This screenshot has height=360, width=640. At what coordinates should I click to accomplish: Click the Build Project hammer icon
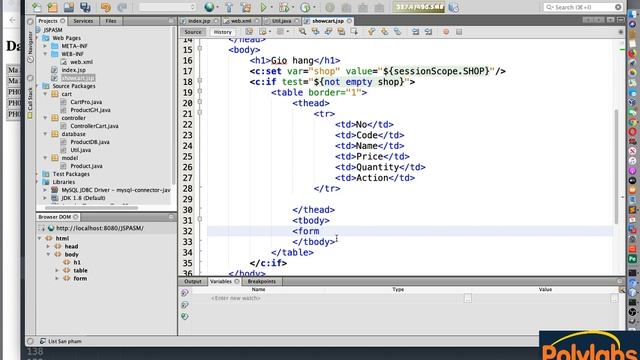coord(229,7)
